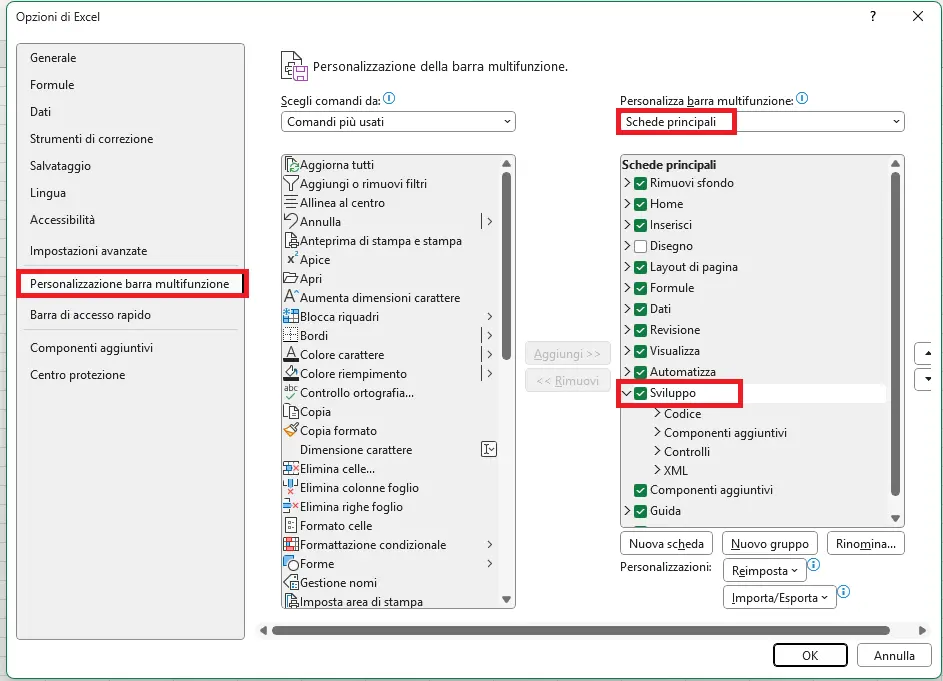The height and width of the screenshot is (681, 943).
Task: Click the Elimina colonne foglio icon
Action: 291,487
